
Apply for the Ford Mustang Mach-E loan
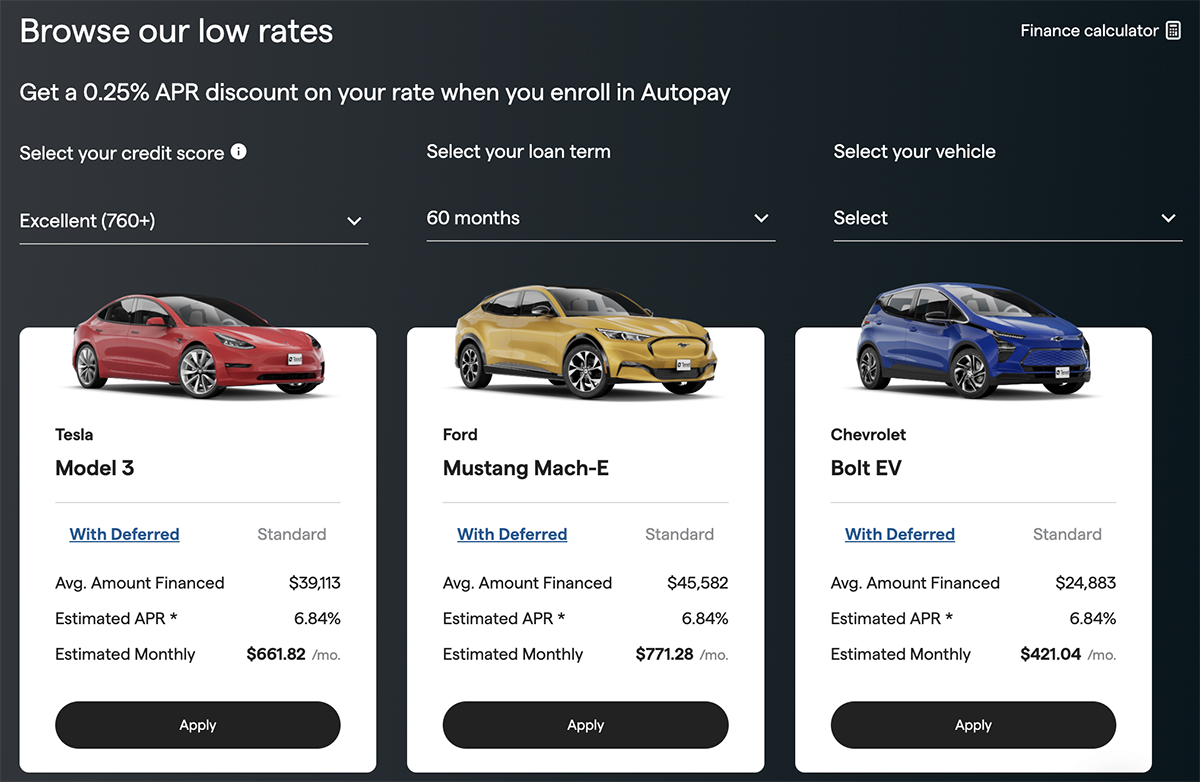pyautogui.click(x=586, y=725)
